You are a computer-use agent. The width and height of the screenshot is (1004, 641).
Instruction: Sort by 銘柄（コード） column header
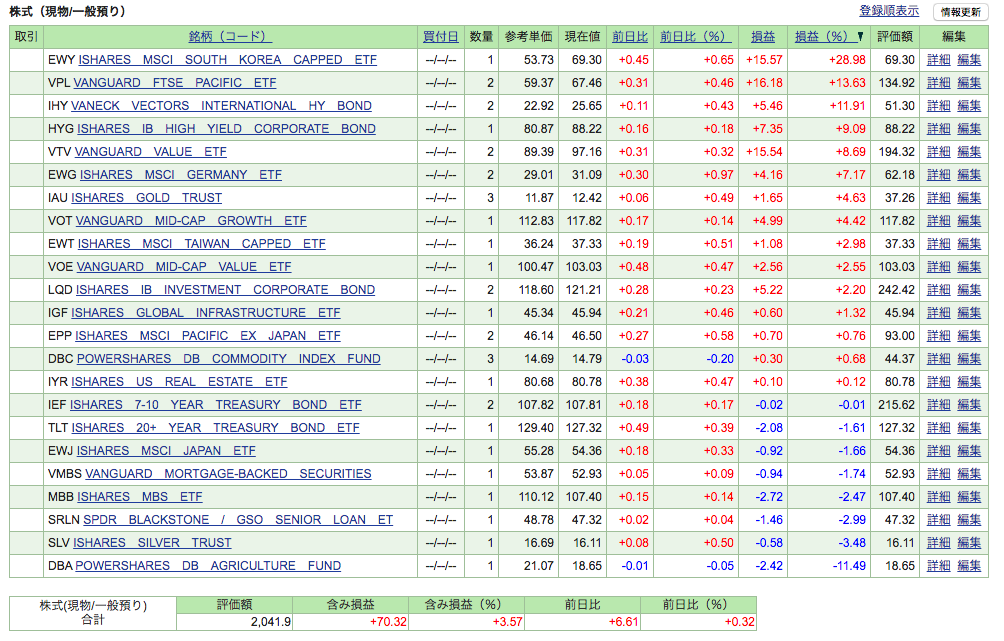[231, 37]
